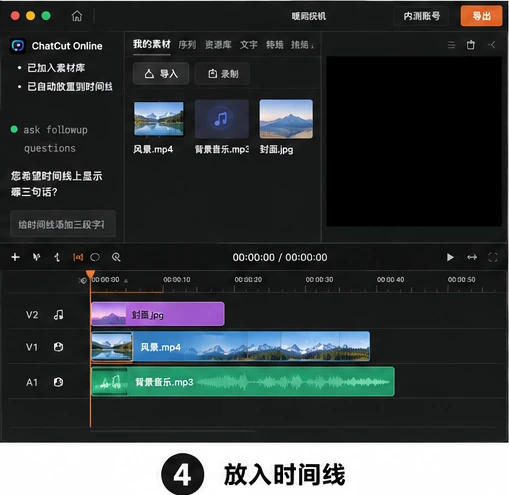The width and height of the screenshot is (509, 495).
Task: Open the list menu icon above preview
Action: tap(451, 45)
